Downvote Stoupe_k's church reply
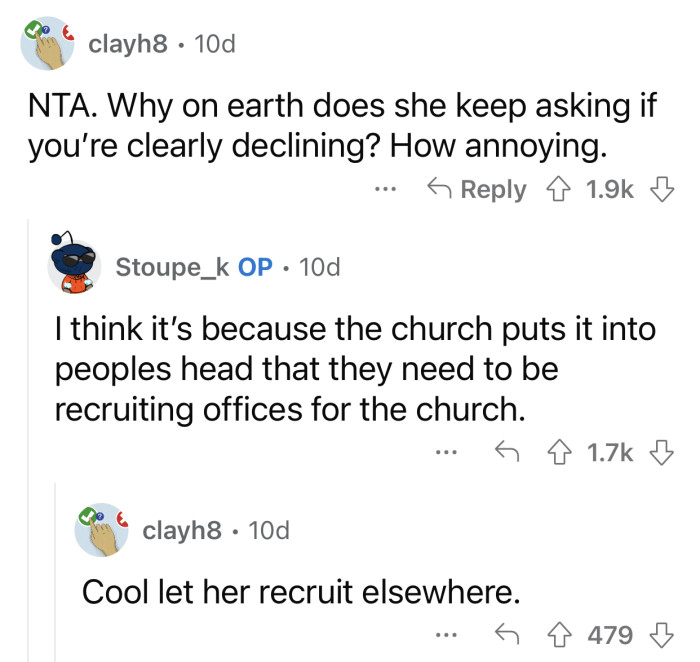This screenshot has width=700, height=662. 657,455
